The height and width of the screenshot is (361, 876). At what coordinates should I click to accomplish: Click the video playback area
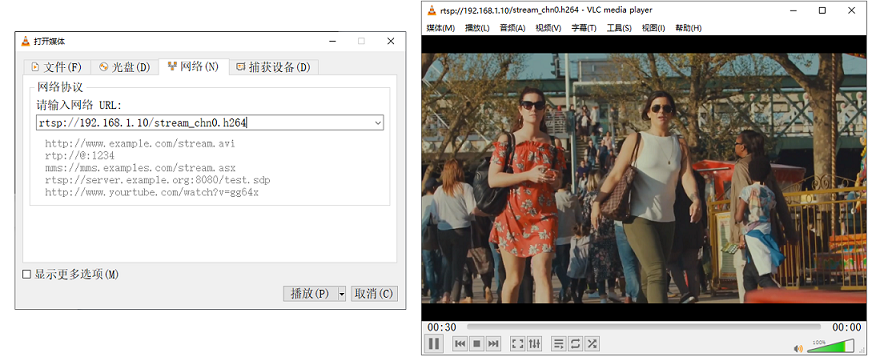644,178
